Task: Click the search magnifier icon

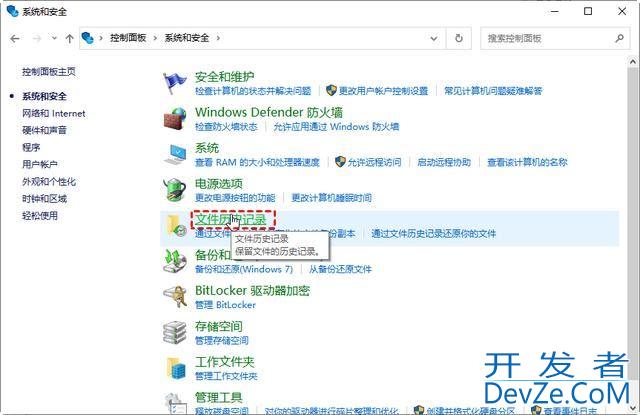Action: (x=619, y=38)
